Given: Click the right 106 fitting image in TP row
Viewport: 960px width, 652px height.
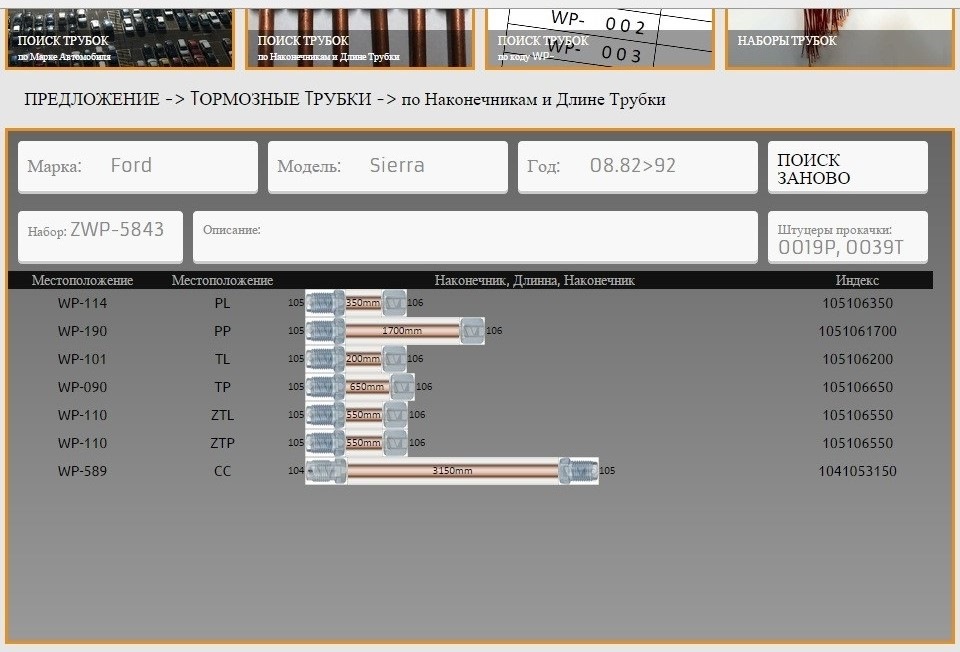Looking at the screenshot, I should click(x=402, y=387).
